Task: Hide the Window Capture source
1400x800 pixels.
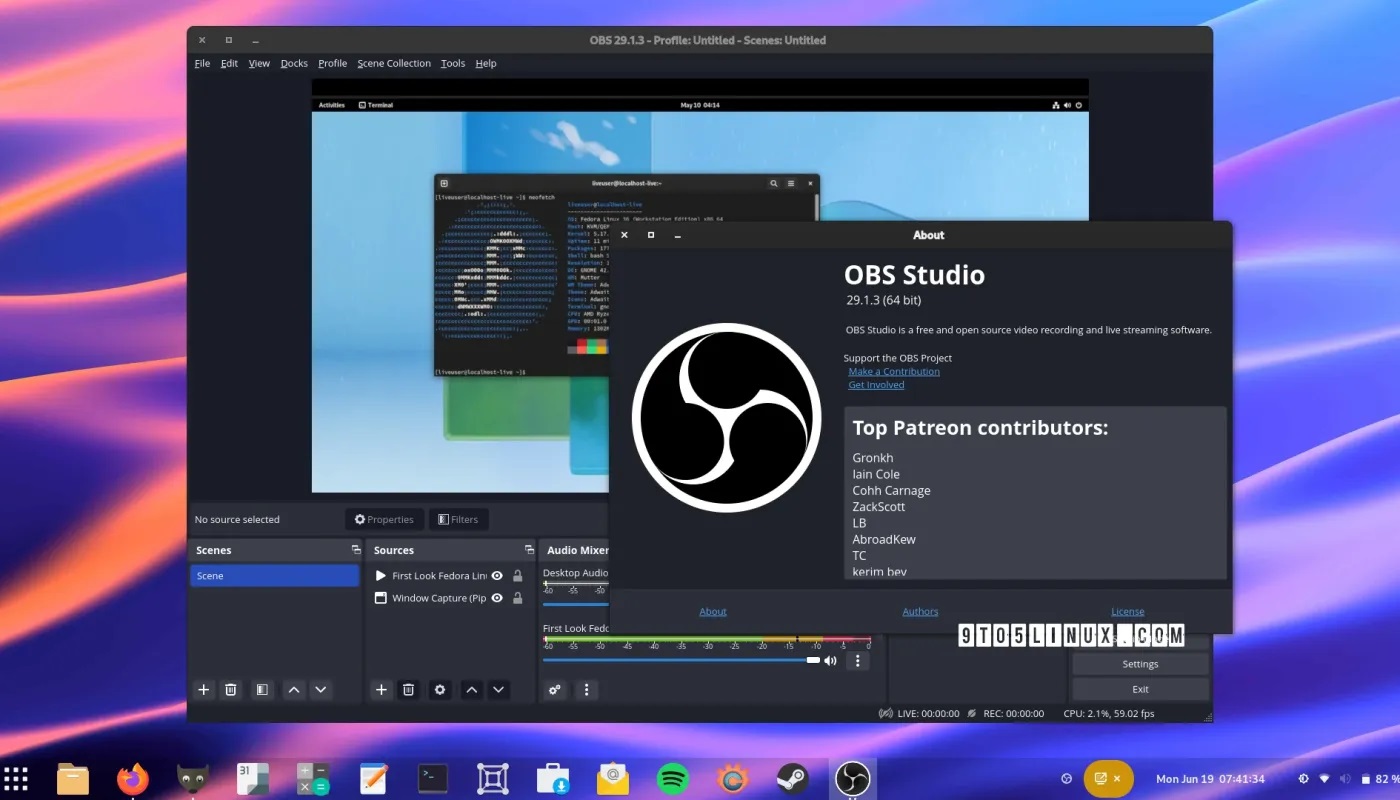Action: (497, 598)
